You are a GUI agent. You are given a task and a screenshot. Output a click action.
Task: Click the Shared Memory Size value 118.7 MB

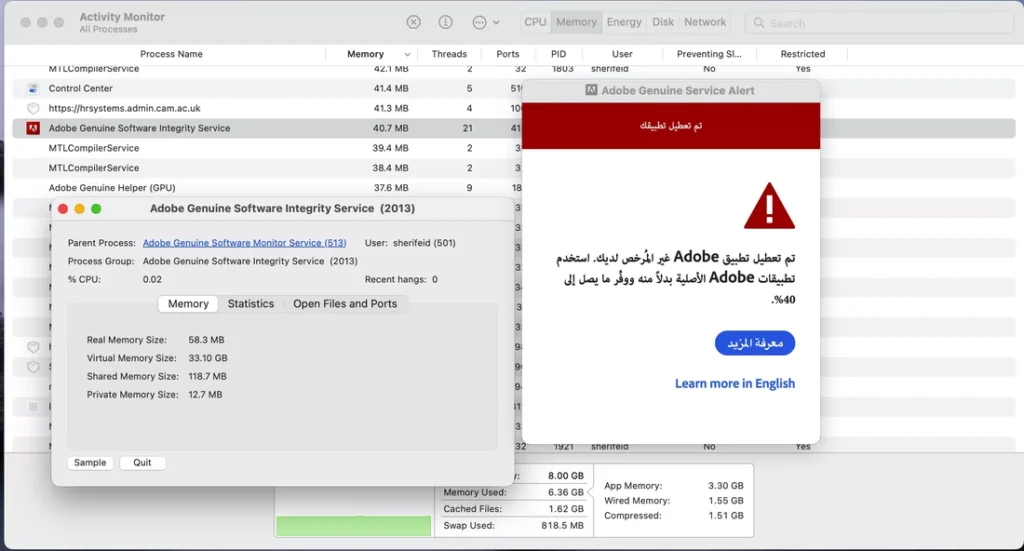tap(208, 377)
